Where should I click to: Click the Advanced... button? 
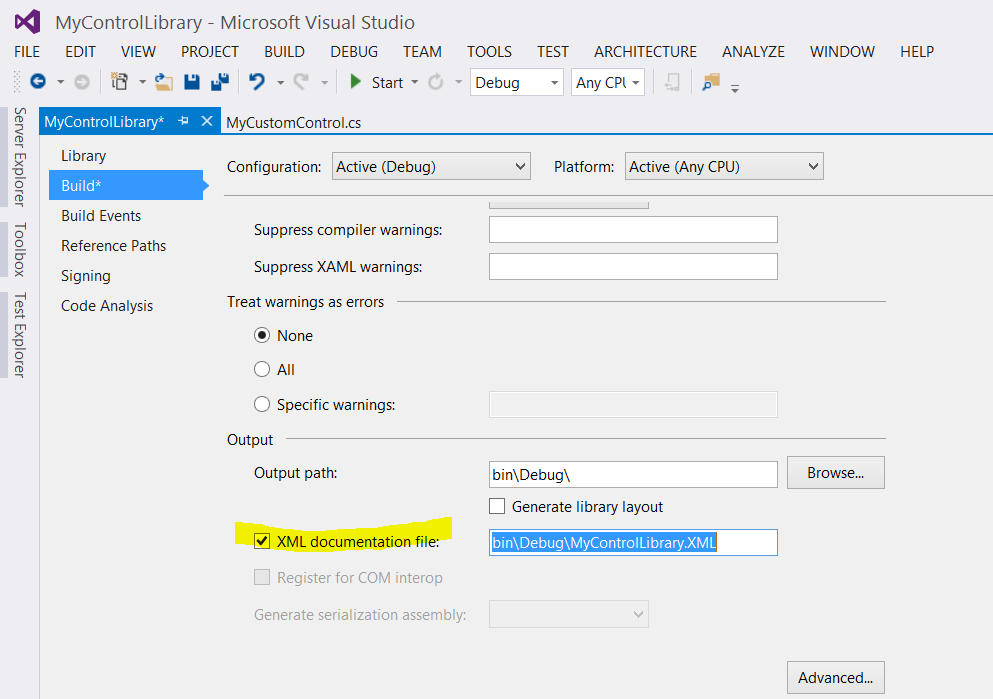pyautogui.click(x=835, y=677)
